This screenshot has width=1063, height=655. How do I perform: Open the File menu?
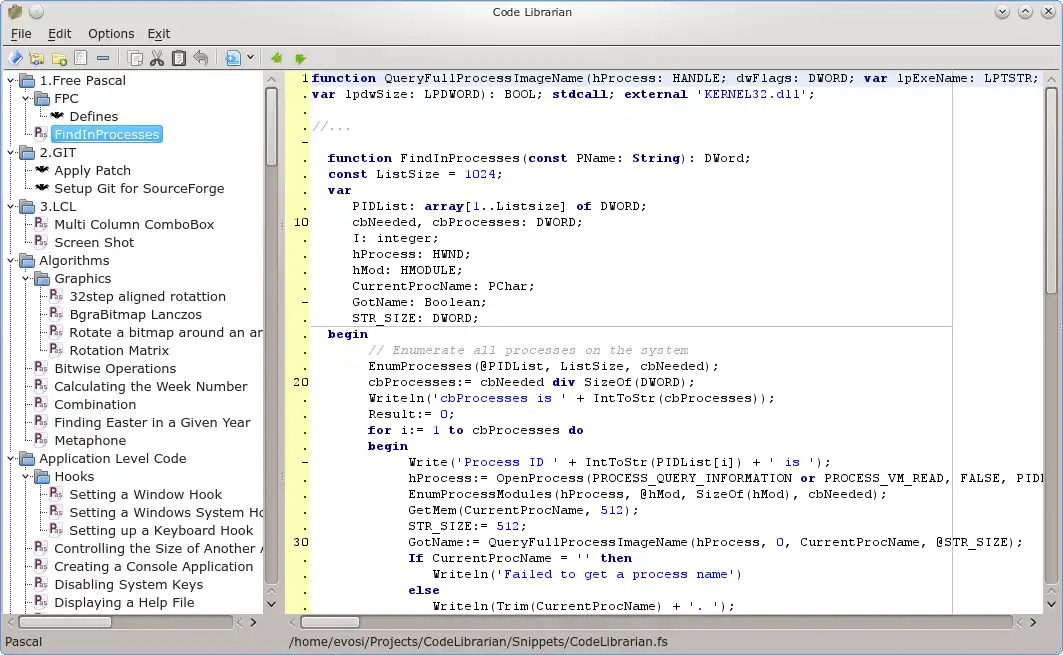click(x=21, y=33)
